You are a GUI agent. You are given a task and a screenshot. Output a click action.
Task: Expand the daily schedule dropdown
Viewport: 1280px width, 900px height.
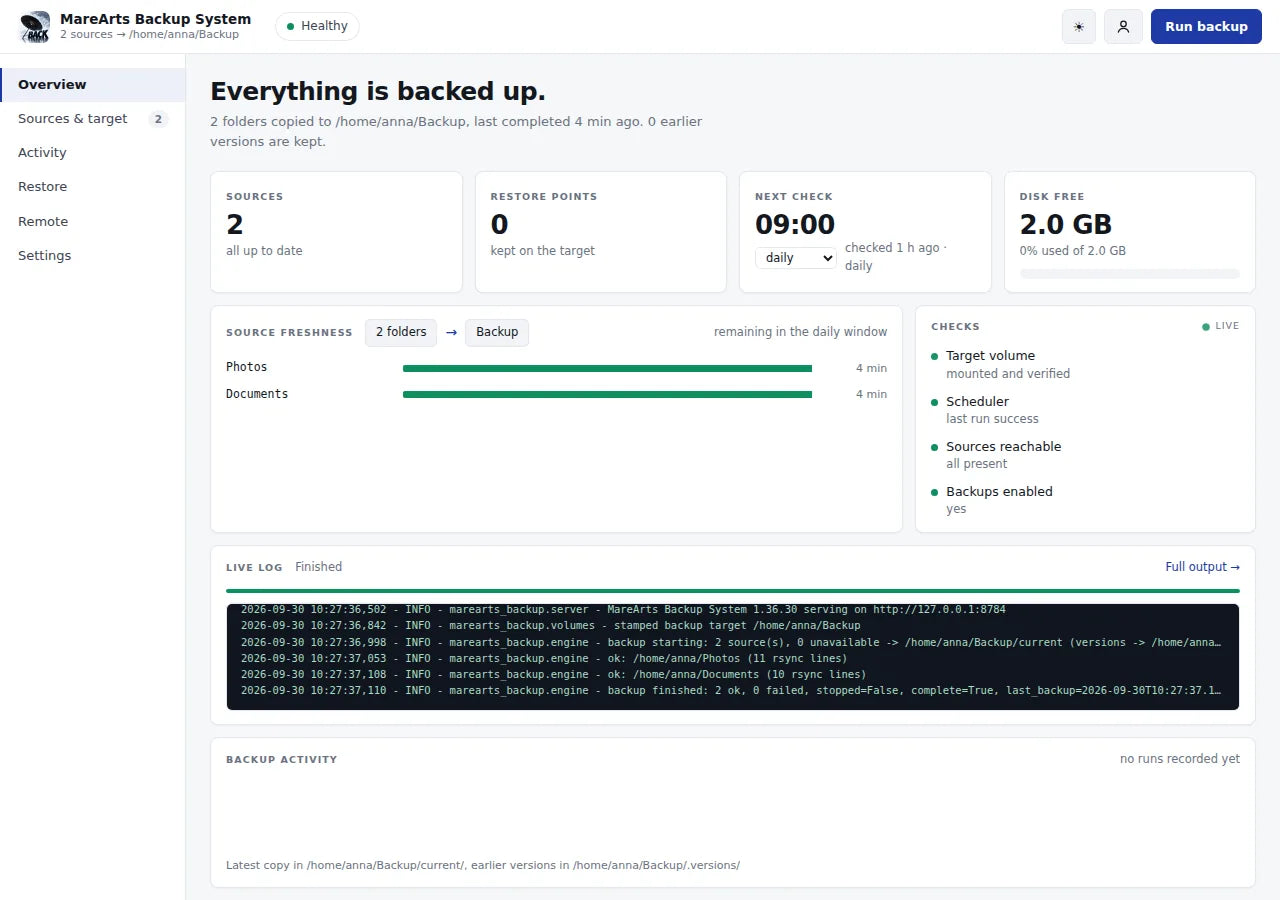[x=795, y=258]
